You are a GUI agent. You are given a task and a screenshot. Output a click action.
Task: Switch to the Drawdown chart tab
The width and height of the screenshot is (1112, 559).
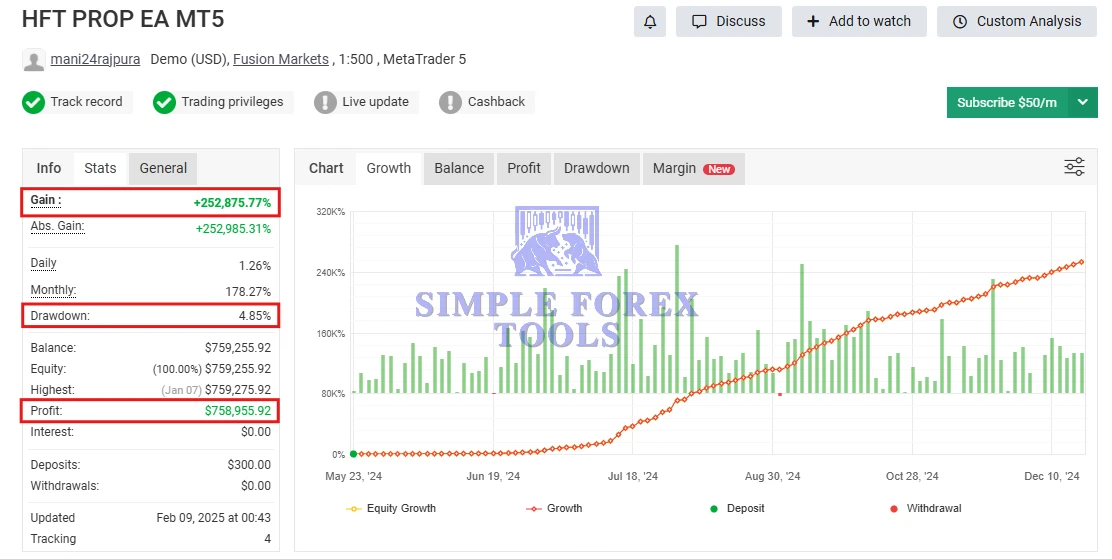point(596,168)
